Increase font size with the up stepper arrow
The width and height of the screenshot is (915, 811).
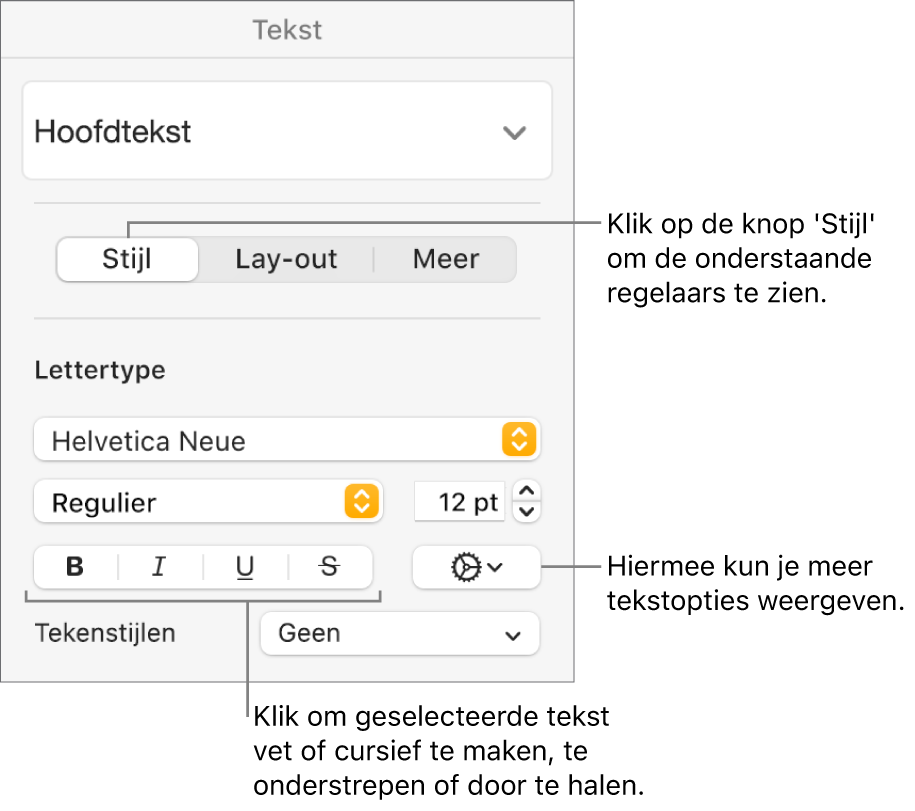(x=527, y=491)
